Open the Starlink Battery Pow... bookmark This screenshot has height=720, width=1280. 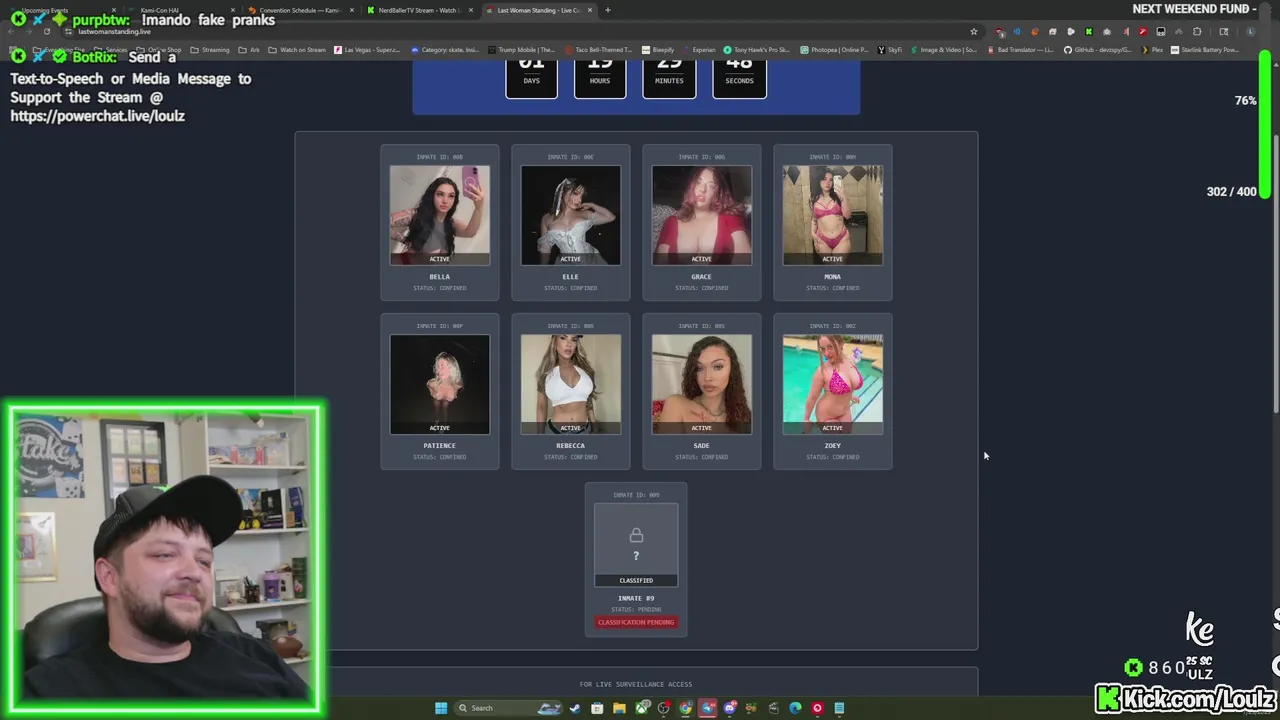pyautogui.click(x=1206, y=50)
